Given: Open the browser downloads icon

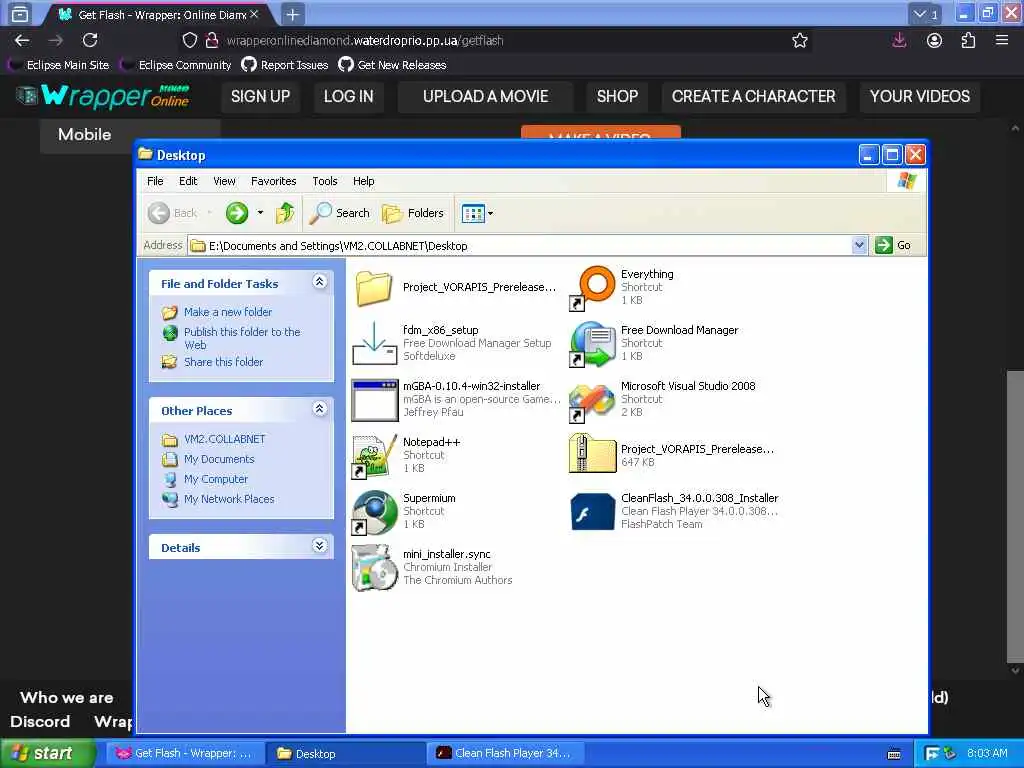Looking at the screenshot, I should [899, 40].
